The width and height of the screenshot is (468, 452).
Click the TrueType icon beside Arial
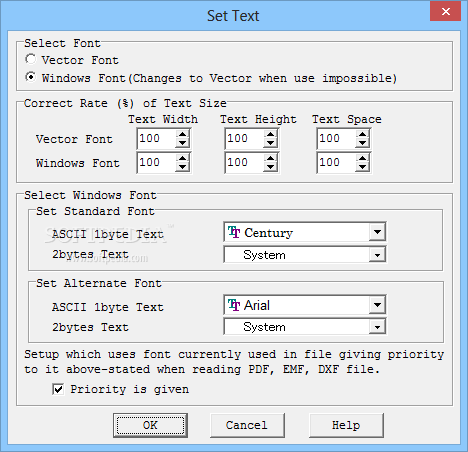(234, 305)
